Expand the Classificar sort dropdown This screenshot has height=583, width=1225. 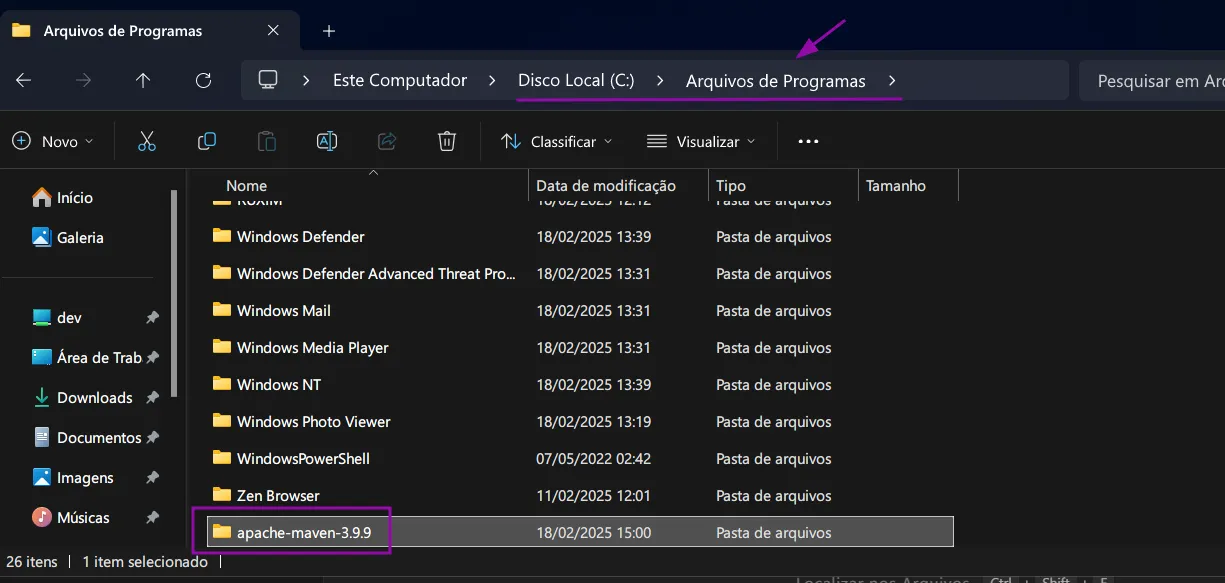coord(557,142)
